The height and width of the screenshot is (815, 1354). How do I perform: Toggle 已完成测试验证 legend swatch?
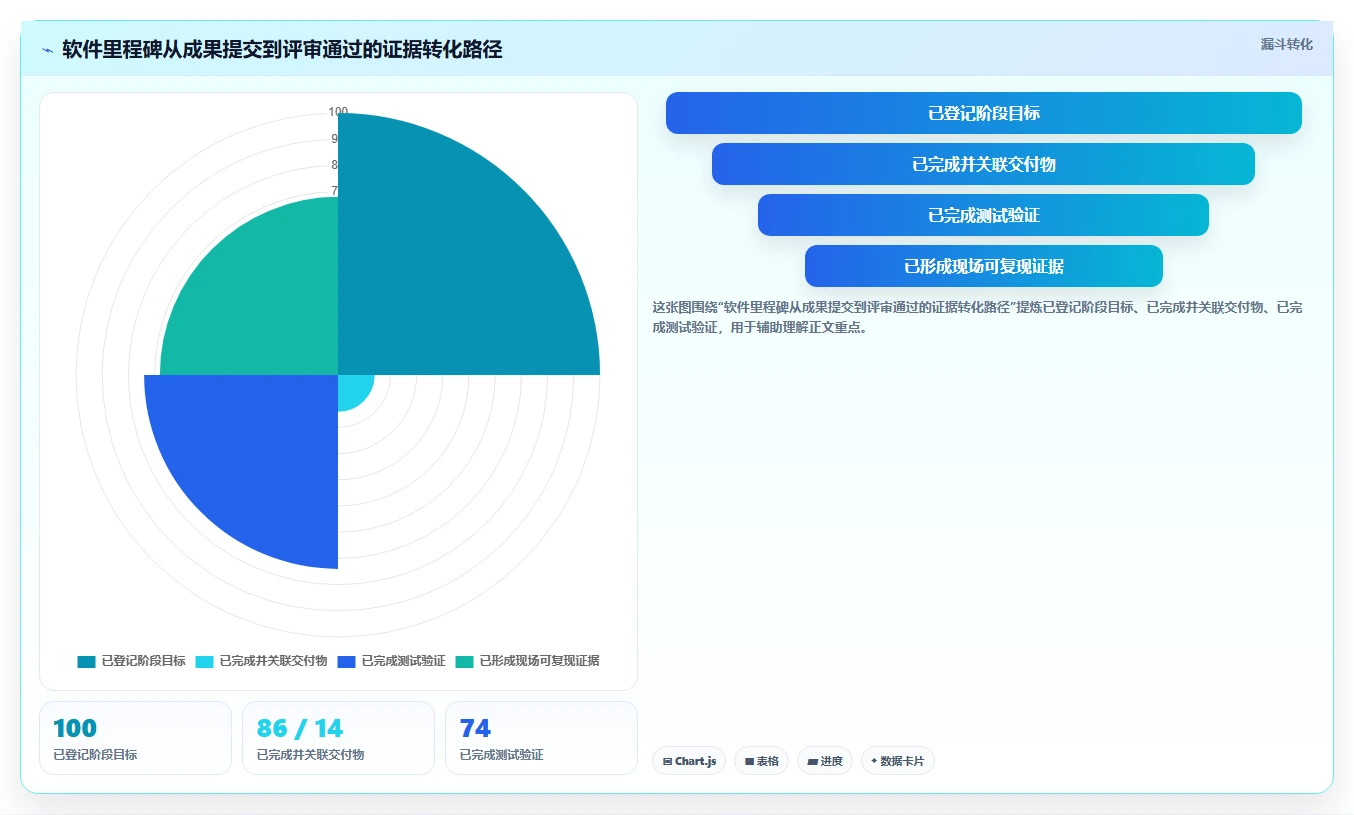[x=347, y=661]
